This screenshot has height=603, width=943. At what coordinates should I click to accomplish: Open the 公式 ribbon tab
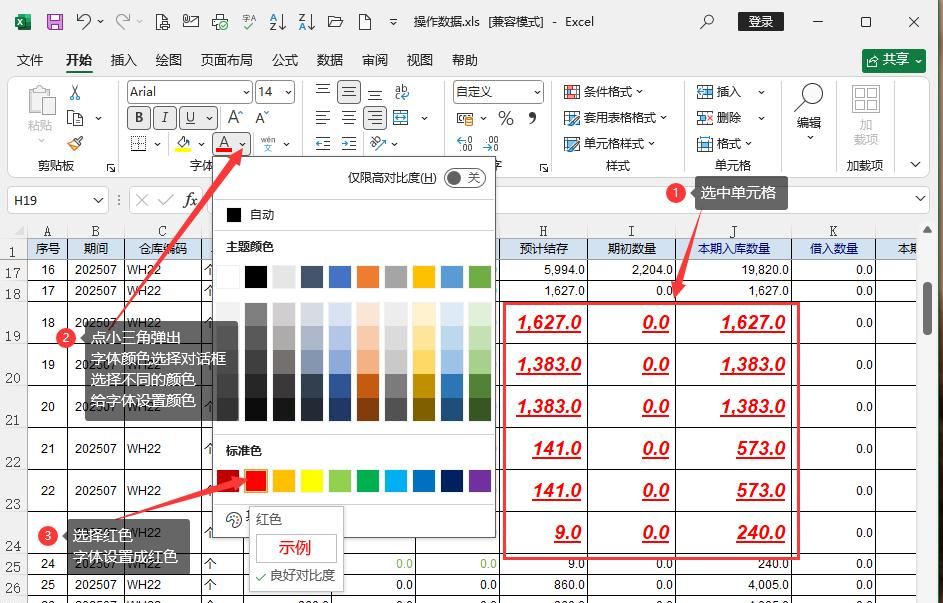coord(285,60)
